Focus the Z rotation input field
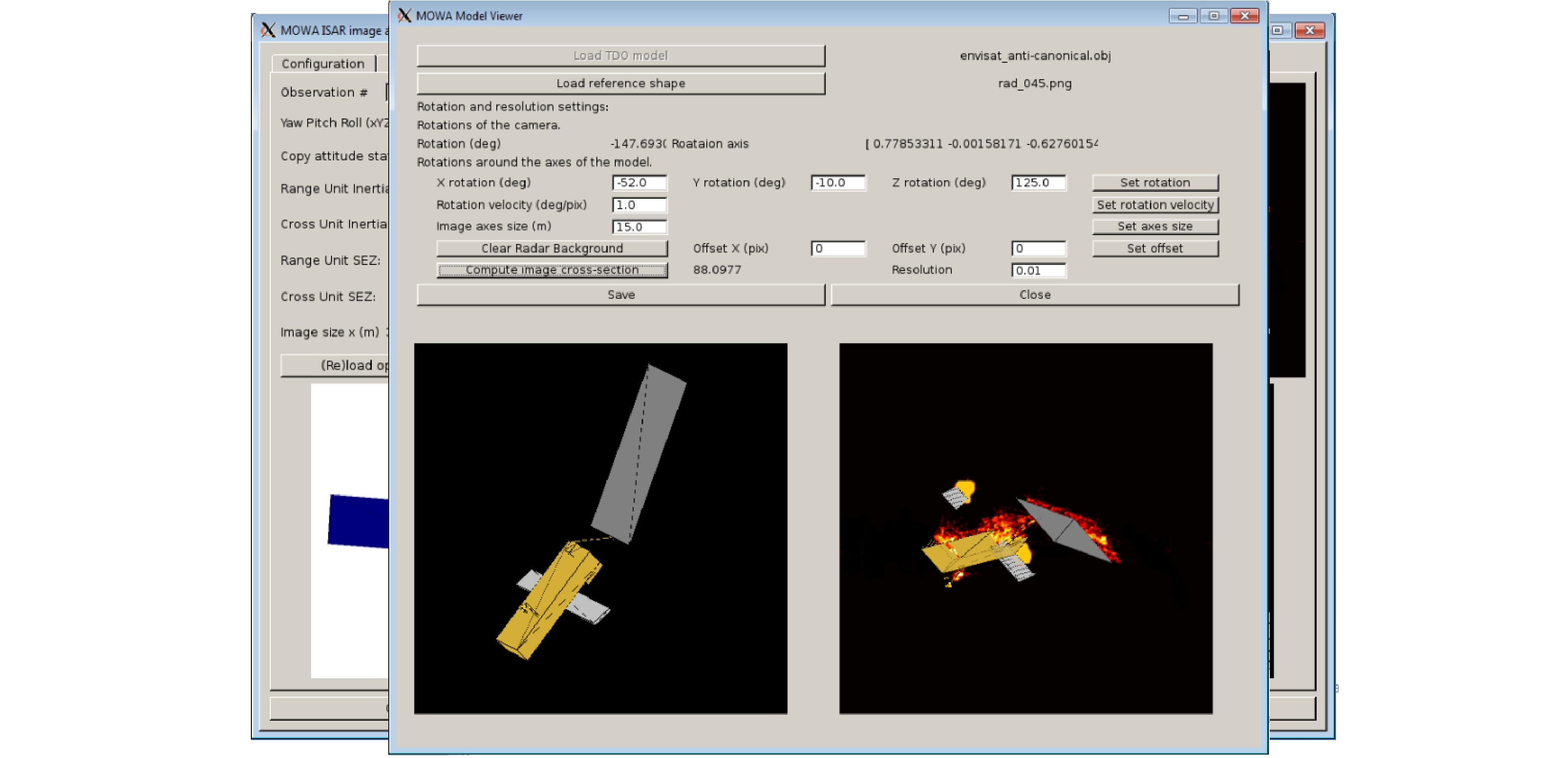 pos(1038,183)
